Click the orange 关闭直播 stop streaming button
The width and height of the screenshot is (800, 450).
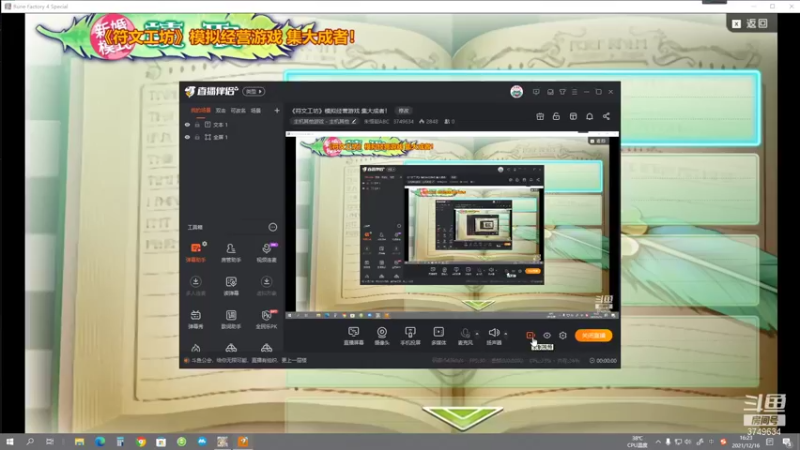point(593,335)
